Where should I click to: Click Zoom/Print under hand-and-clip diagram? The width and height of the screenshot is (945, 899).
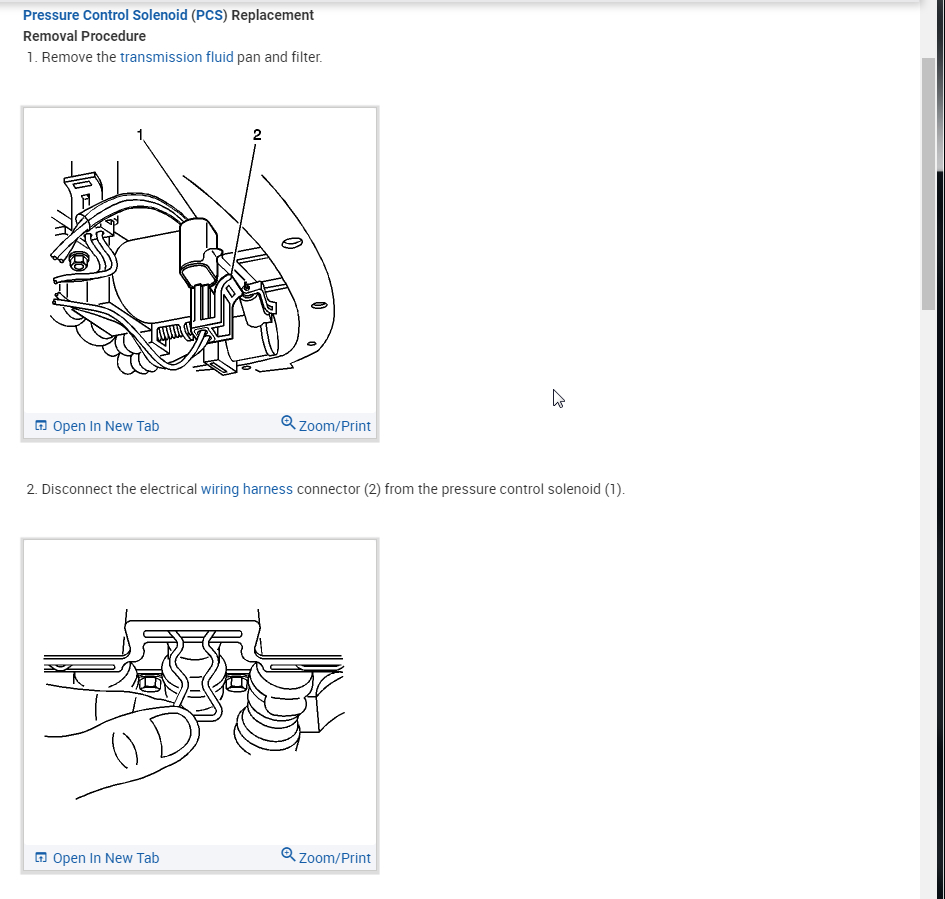click(334, 858)
